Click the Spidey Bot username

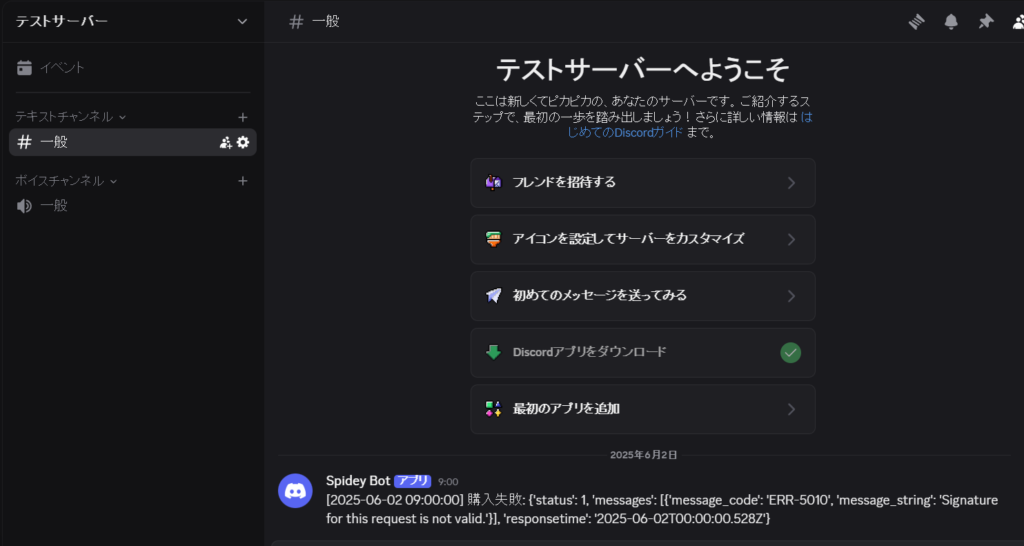coord(358,481)
